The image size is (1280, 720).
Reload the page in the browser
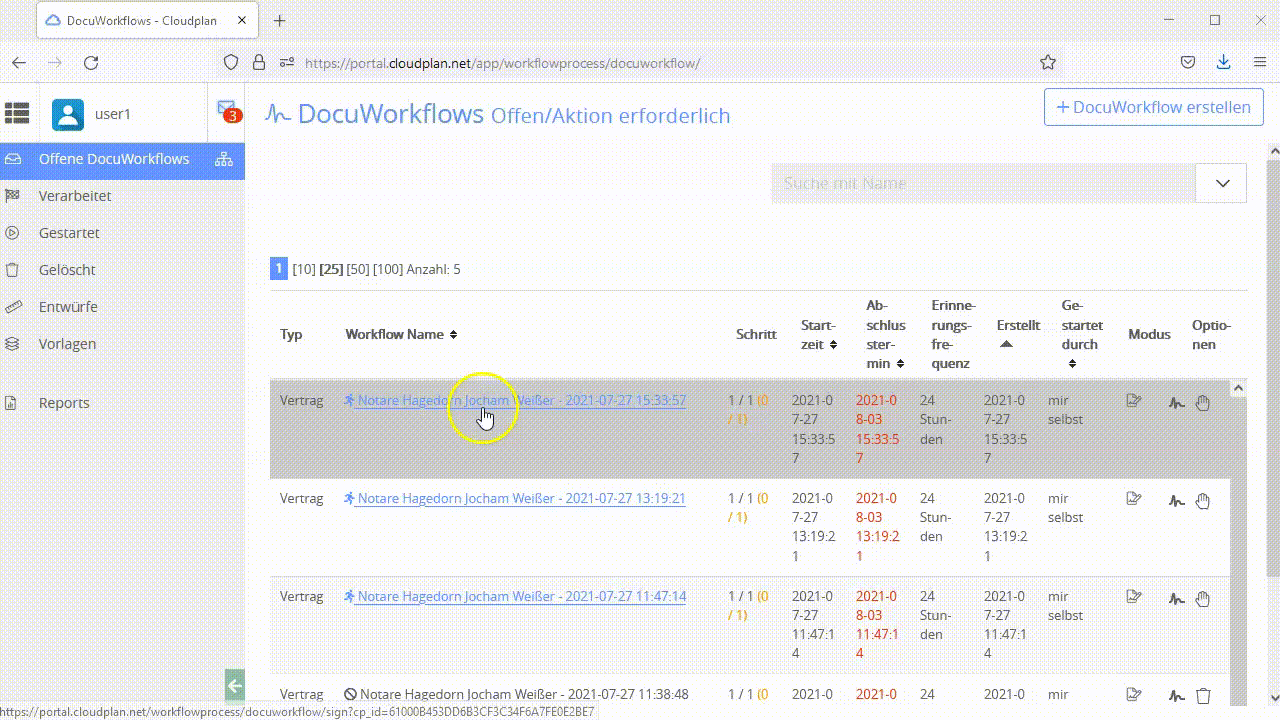pyautogui.click(x=91, y=62)
